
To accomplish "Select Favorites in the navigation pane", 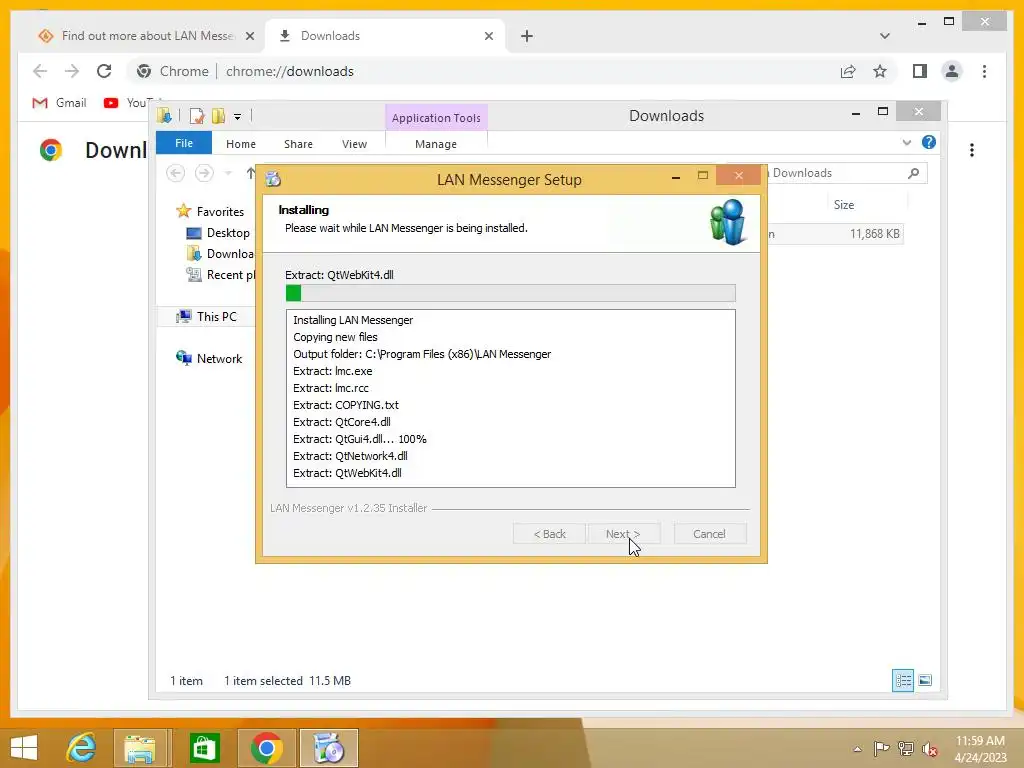I will click(x=210, y=212).
